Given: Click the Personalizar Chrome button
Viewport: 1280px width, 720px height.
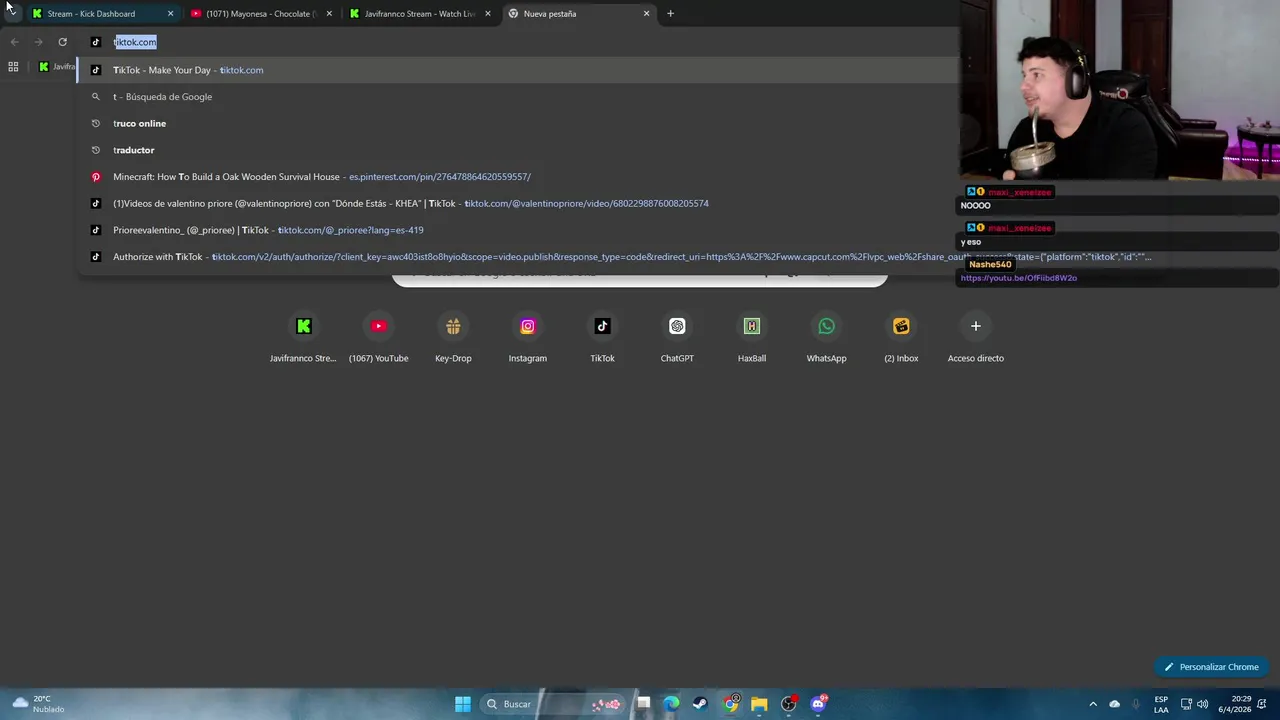Looking at the screenshot, I should tap(1211, 667).
